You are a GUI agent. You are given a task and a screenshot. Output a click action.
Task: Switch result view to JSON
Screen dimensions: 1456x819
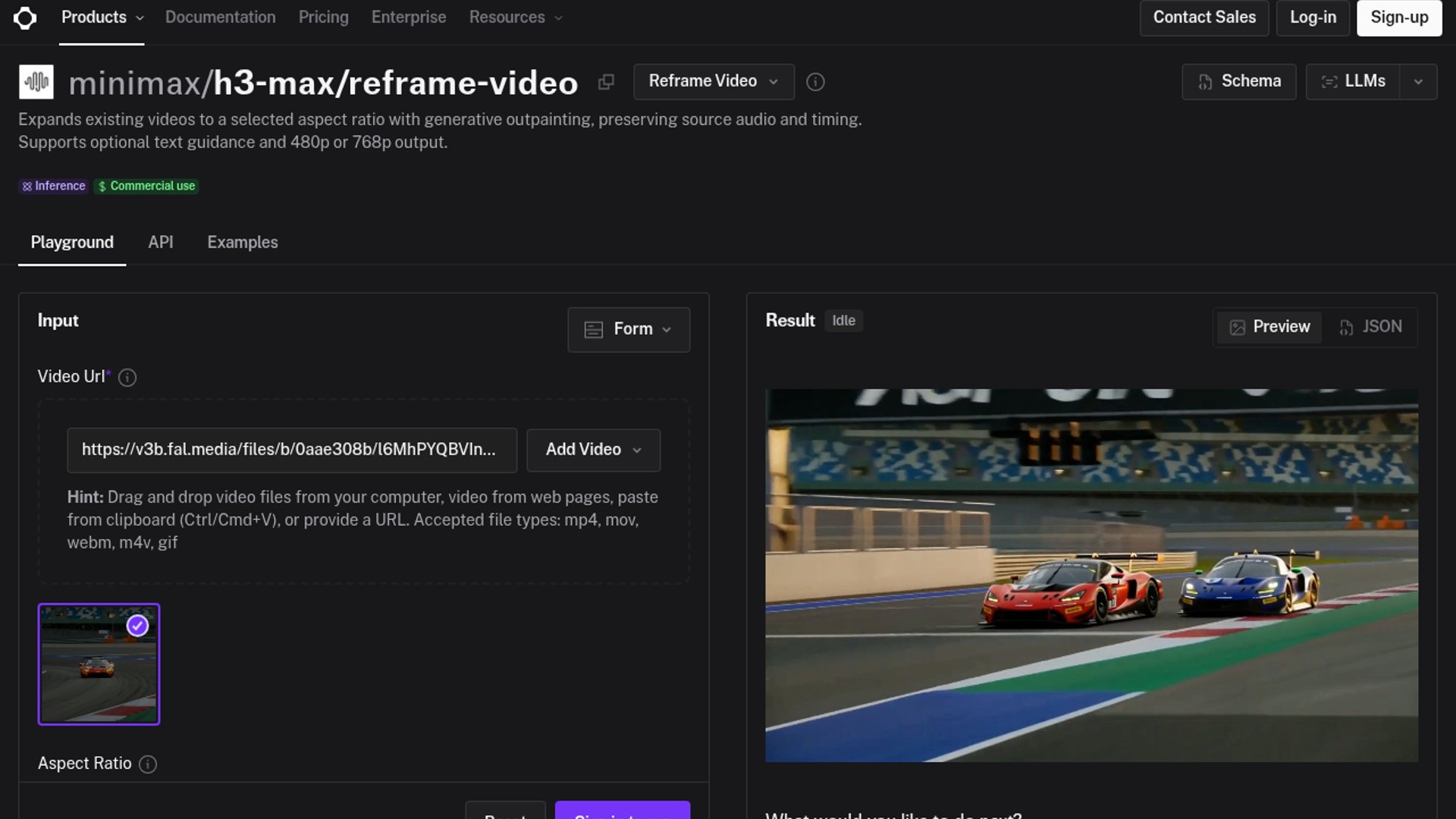click(x=1370, y=327)
